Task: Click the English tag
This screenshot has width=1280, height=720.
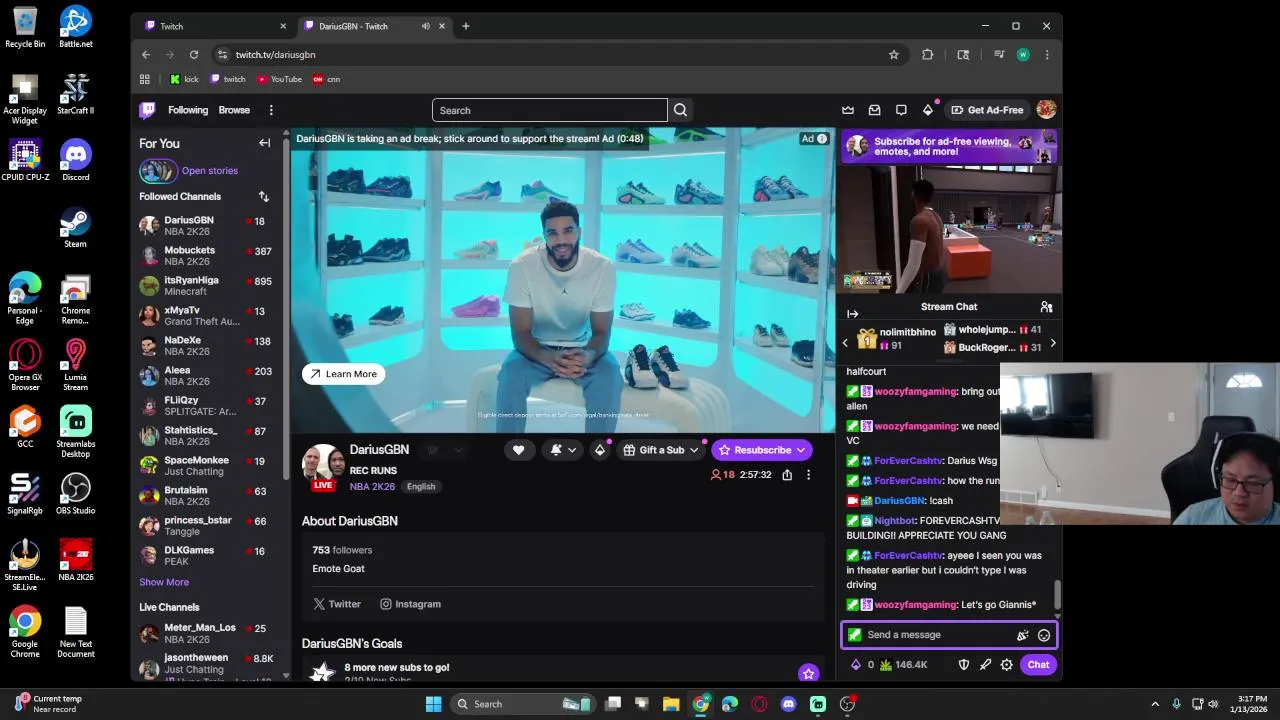Action: tap(421, 487)
